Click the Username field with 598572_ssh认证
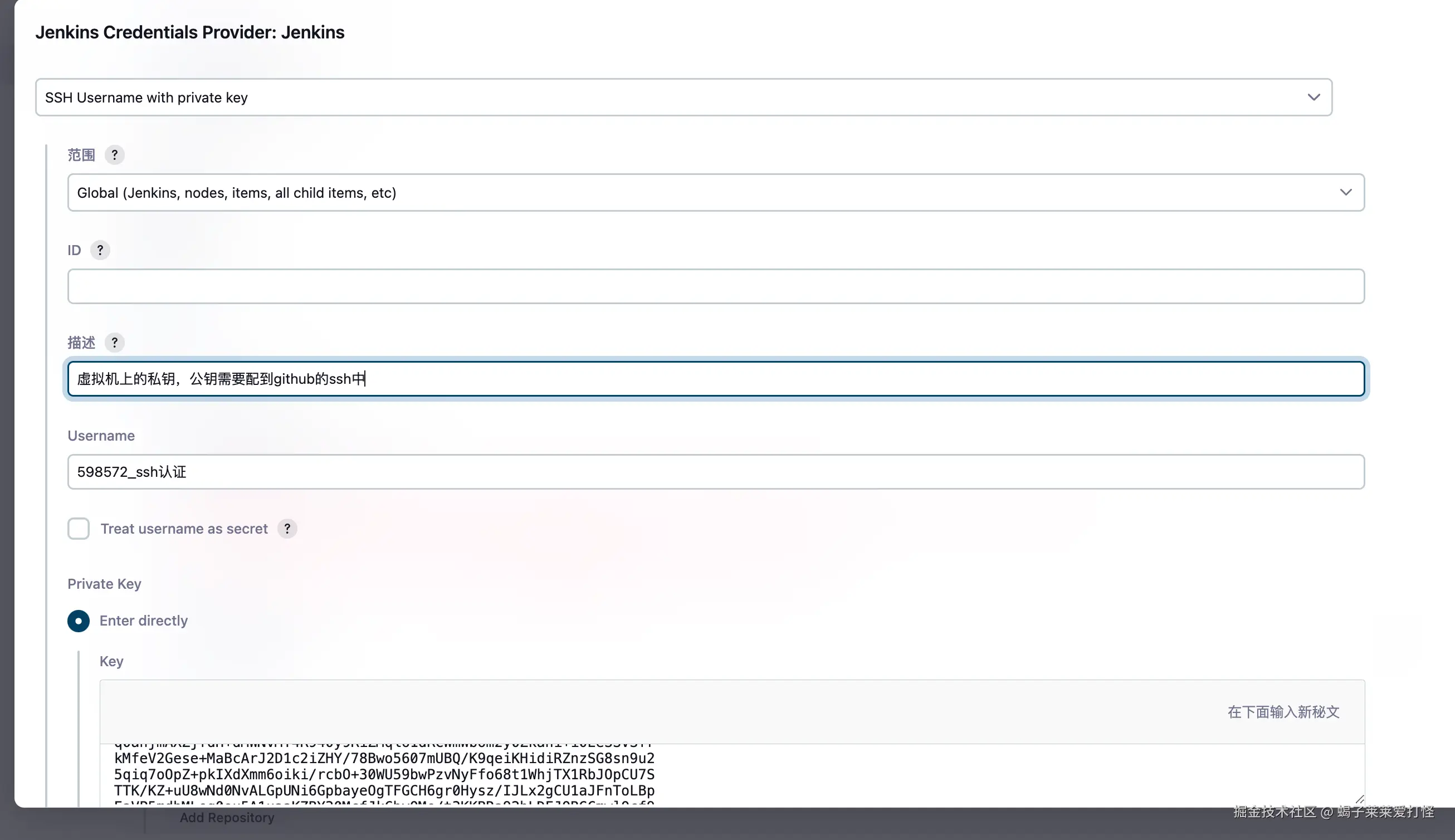The height and width of the screenshot is (840, 1455). pyautogui.click(x=715, y=472)
